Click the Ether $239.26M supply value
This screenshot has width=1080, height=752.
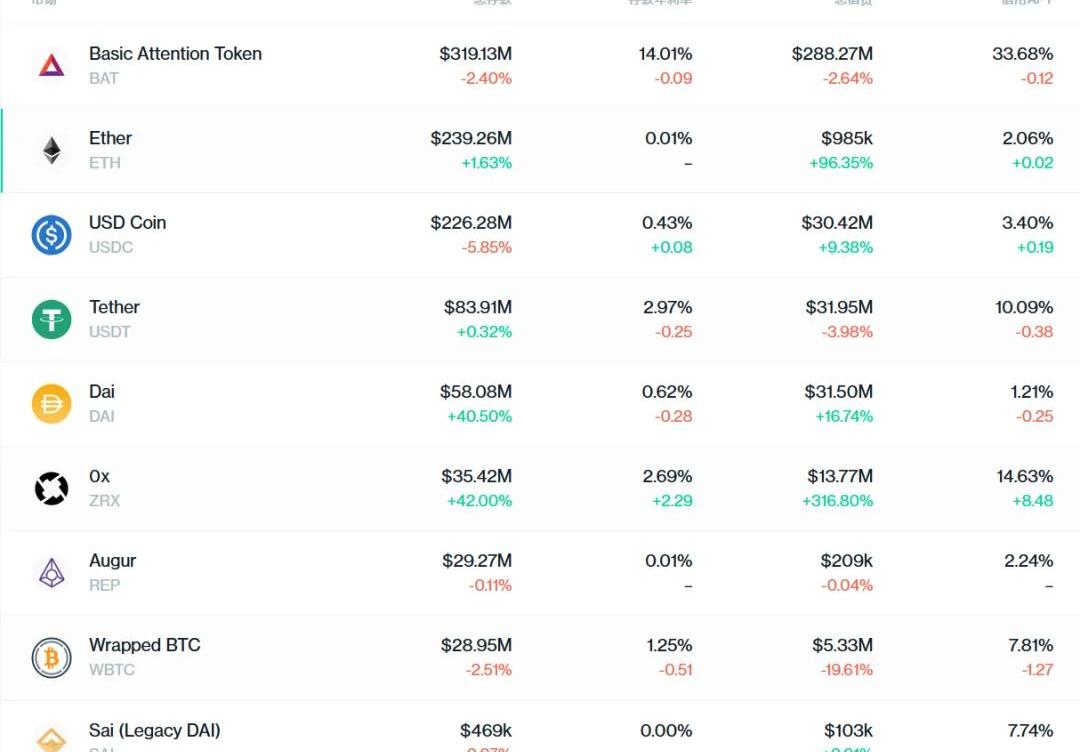click(x=471, y=139)
